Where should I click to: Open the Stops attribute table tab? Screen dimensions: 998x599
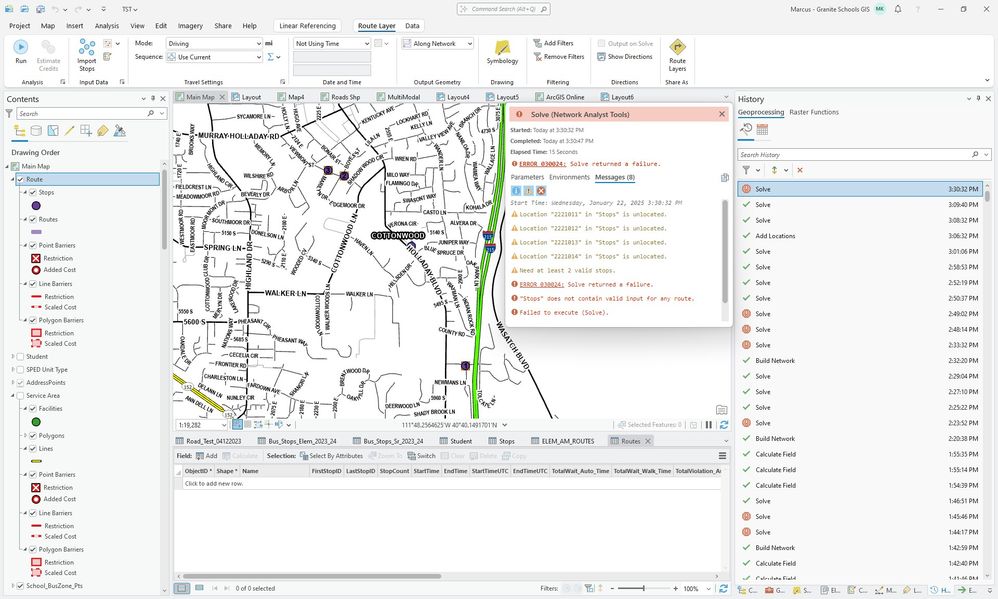pos(502,440)
